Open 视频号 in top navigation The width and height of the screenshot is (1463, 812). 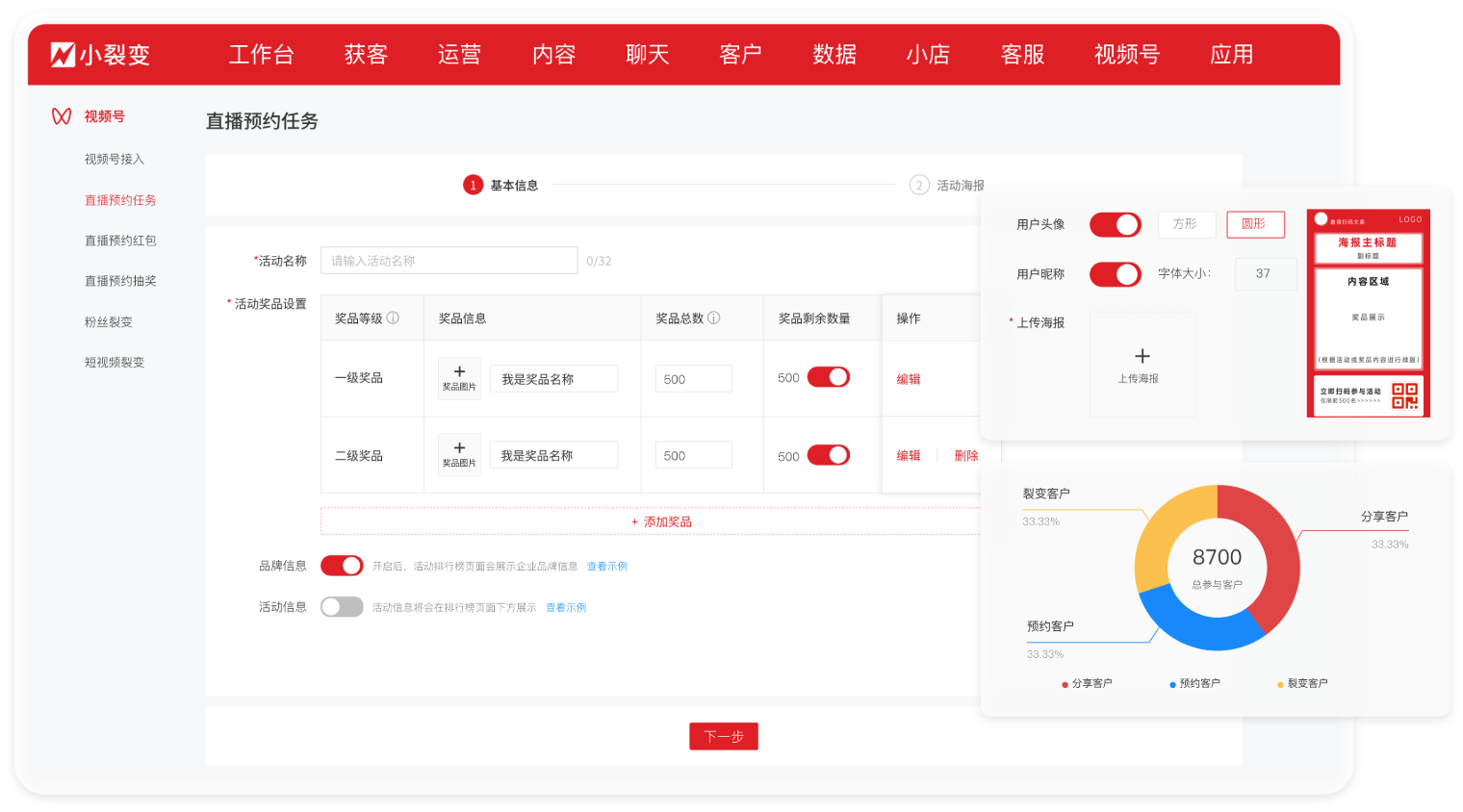pos(1127,55)
